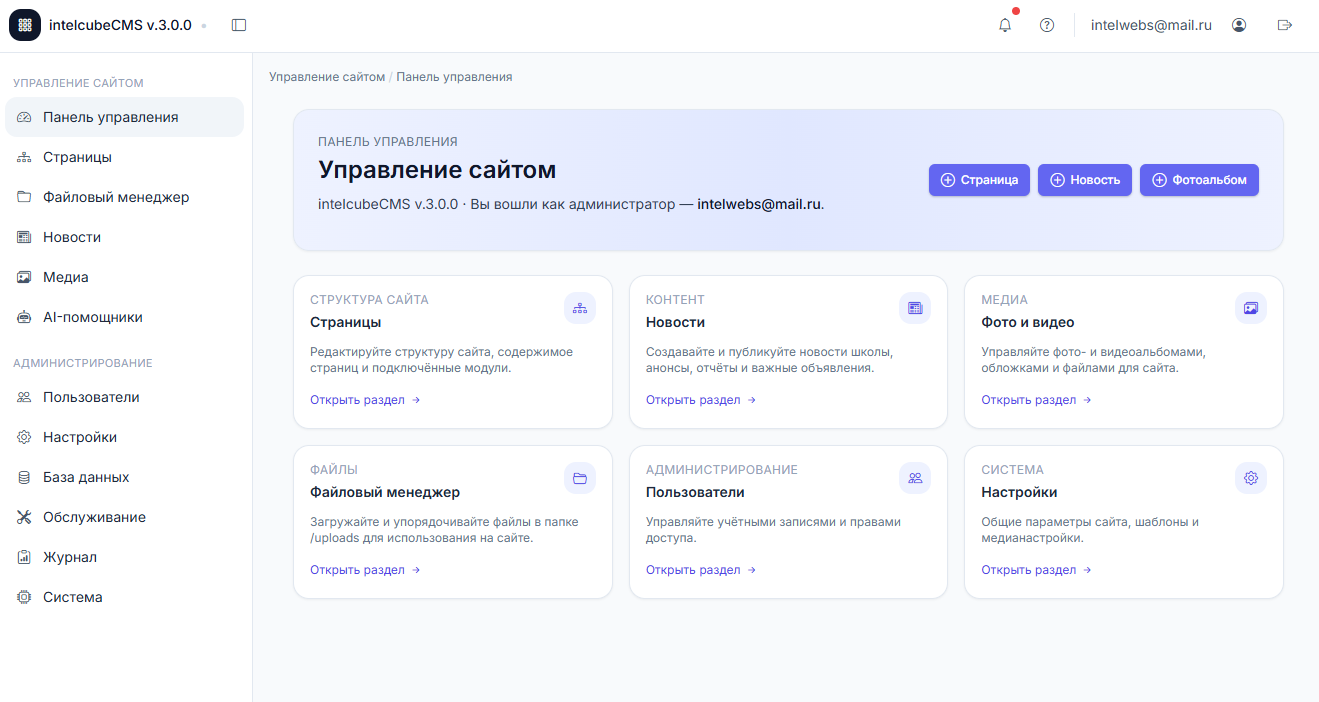The image size is (1319, 702).
Task: Click the logout icon in the header
Action: (1285, 24)
